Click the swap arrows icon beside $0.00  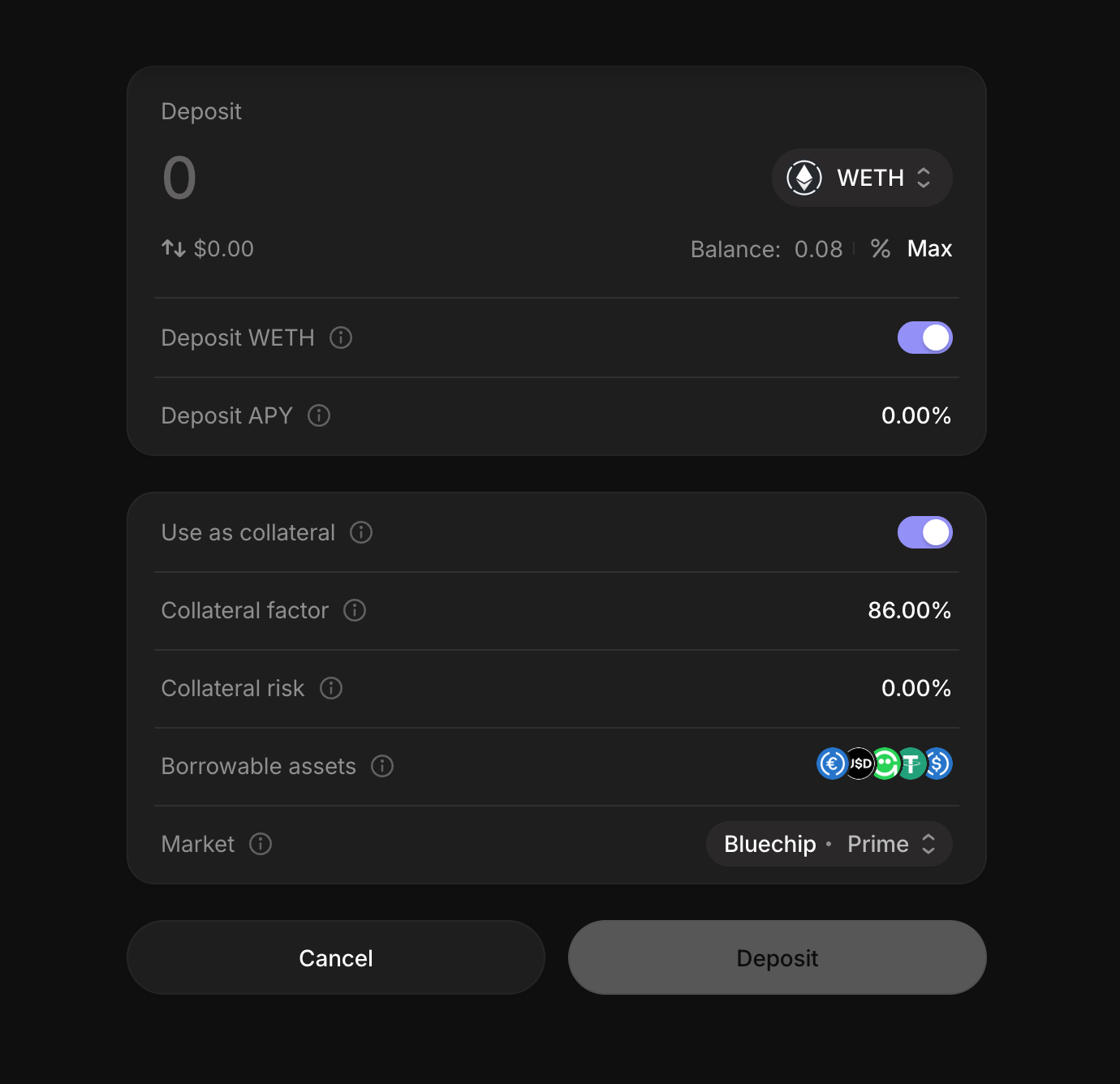pos(173,248)
